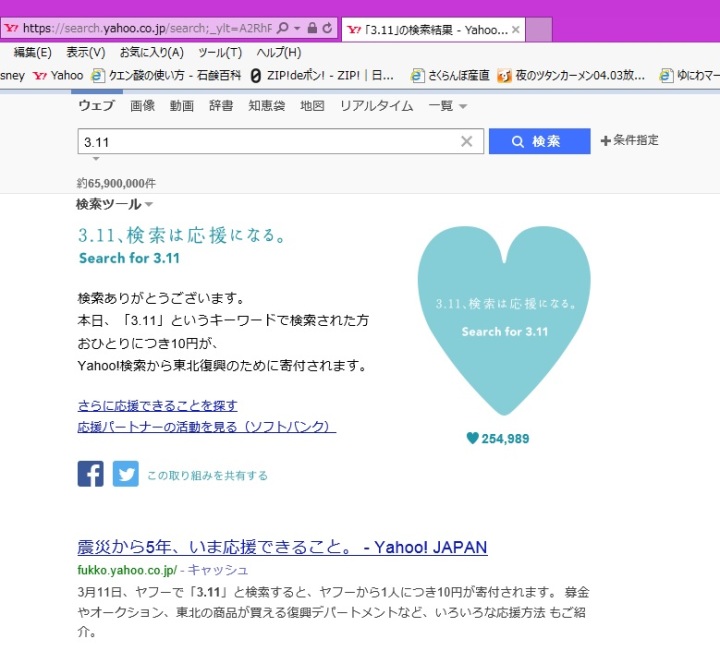Click the Twitter share icon
The height and width of the screenshot is (651, 720).
(125, 474)
